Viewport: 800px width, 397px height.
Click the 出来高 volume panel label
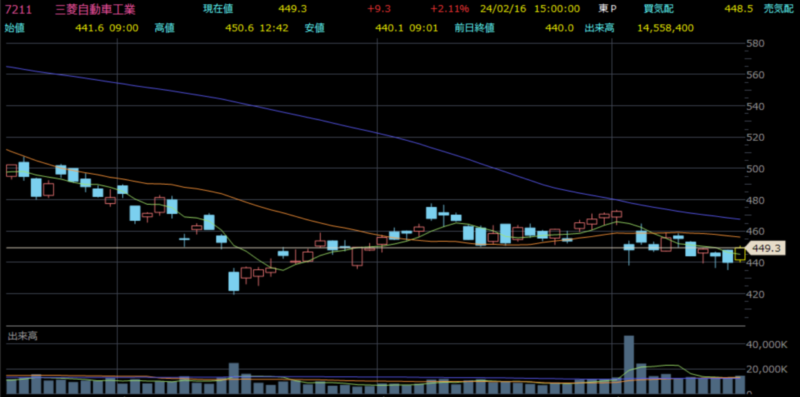(x=22, y=336)
